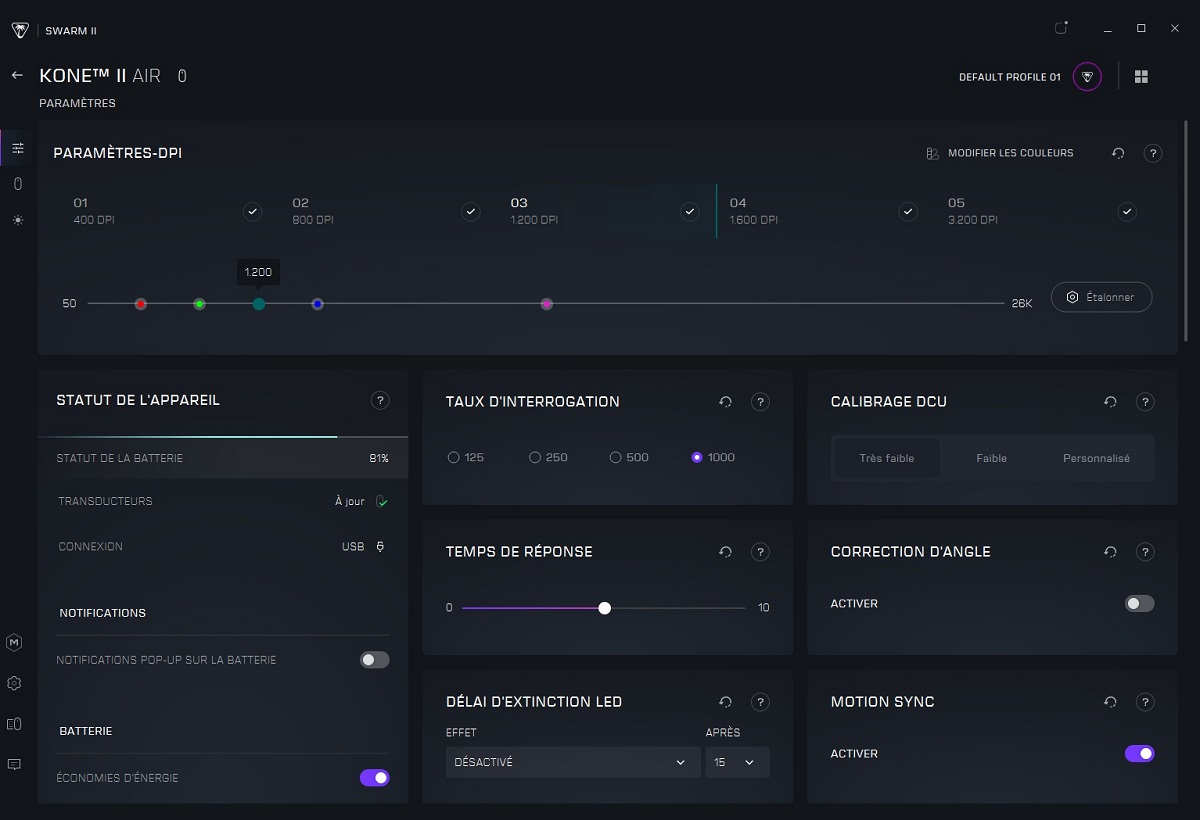The width and height of the screenshot is (1200, 820).
Task: Reset the Taux d'interrogation setting
Action: 726,402
